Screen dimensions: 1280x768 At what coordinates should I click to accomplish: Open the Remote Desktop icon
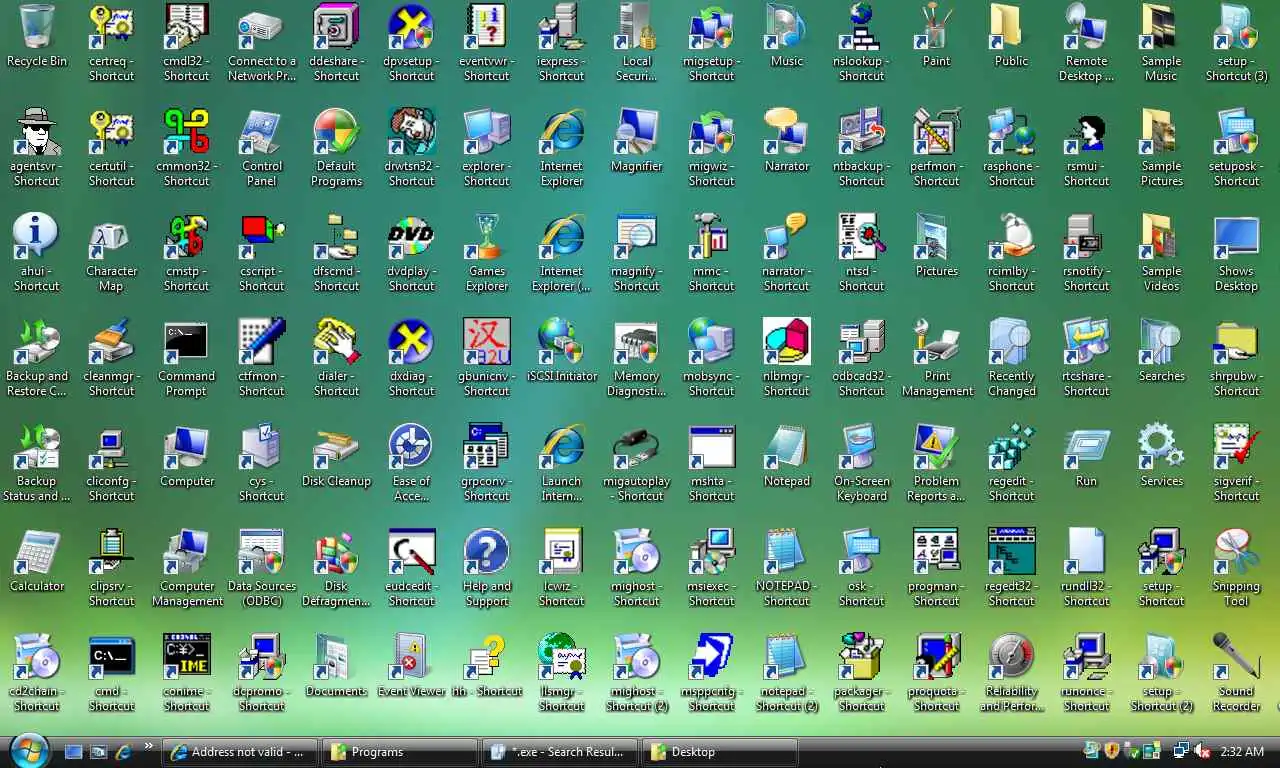(x=1086, y=44)
